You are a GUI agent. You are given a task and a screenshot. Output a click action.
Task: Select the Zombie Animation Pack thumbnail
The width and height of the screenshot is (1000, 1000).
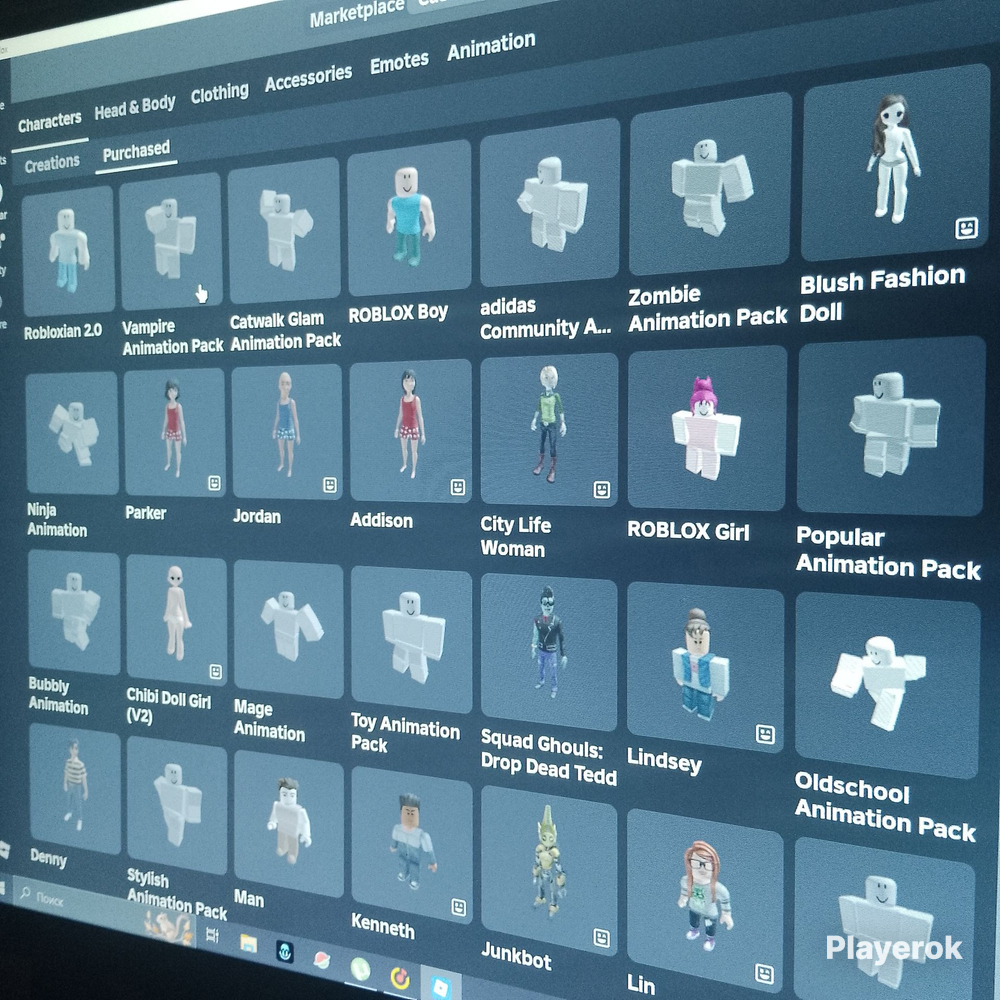[x=710, y=182]
